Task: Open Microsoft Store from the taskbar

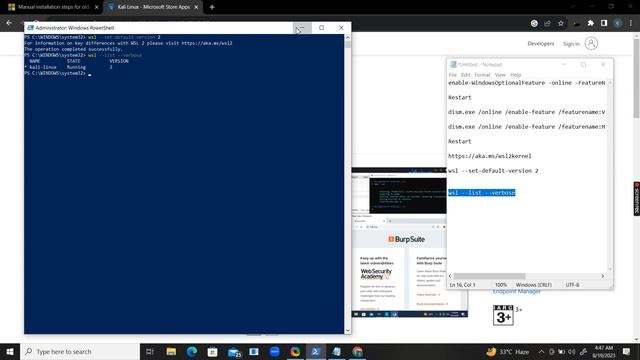Action: tap(212, 351)
